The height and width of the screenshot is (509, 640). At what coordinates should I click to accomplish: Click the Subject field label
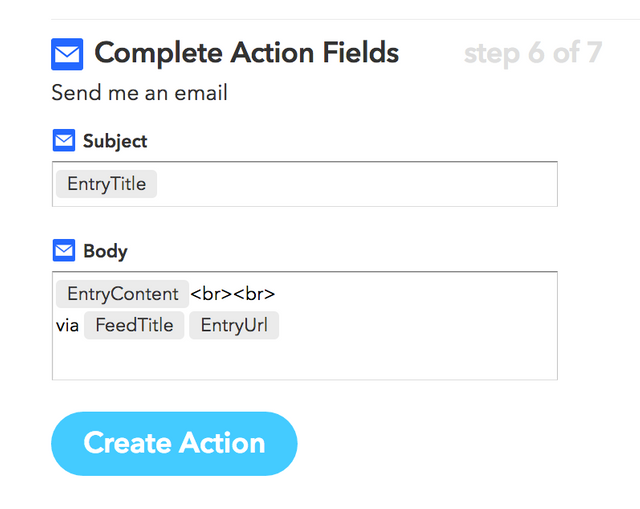(x=115, y=141)
